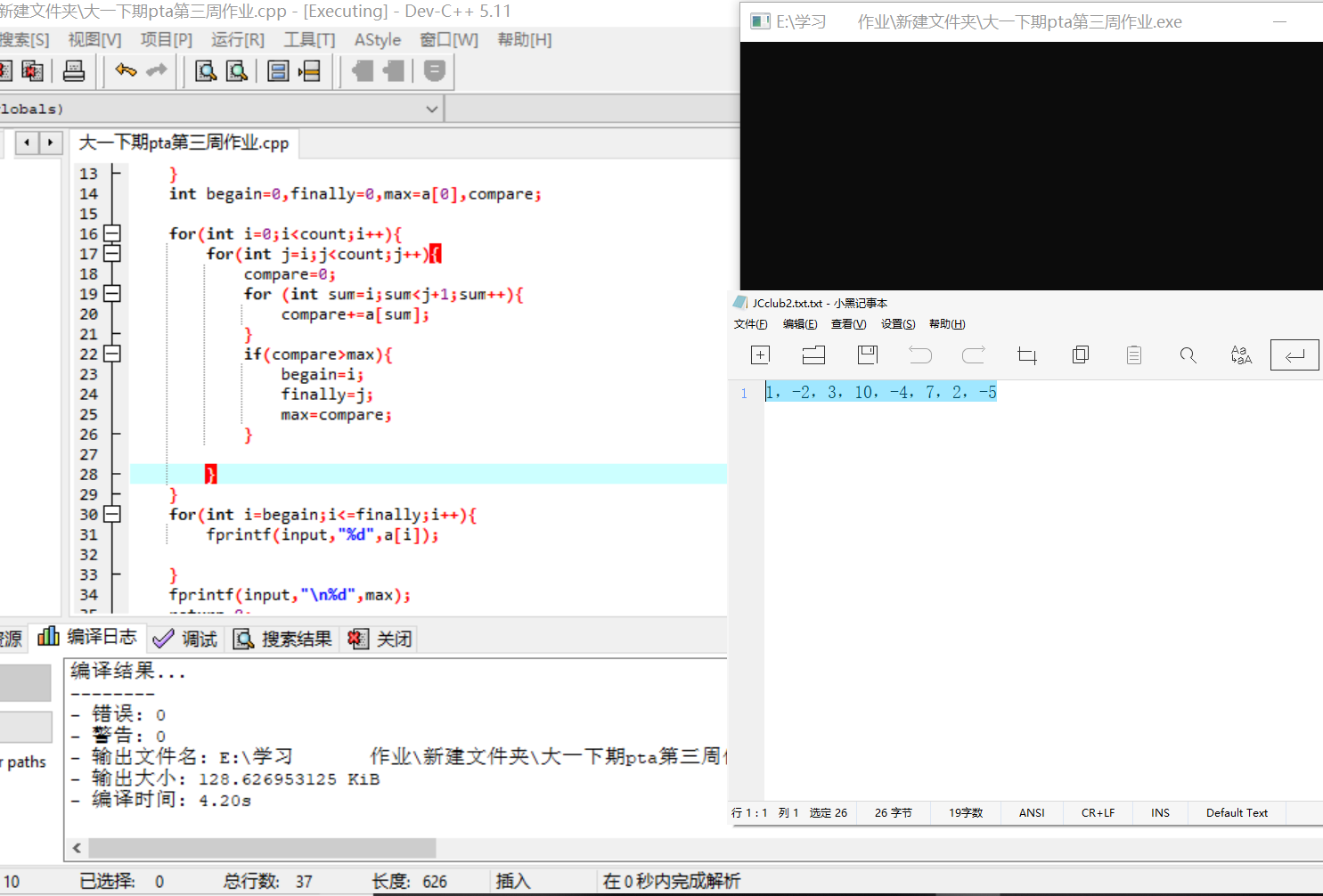Click the printer icon in Dev-C++ toolbar
Image resolution: width=1323 pixels, height=896 pixels.
click(x=74, y=70)
